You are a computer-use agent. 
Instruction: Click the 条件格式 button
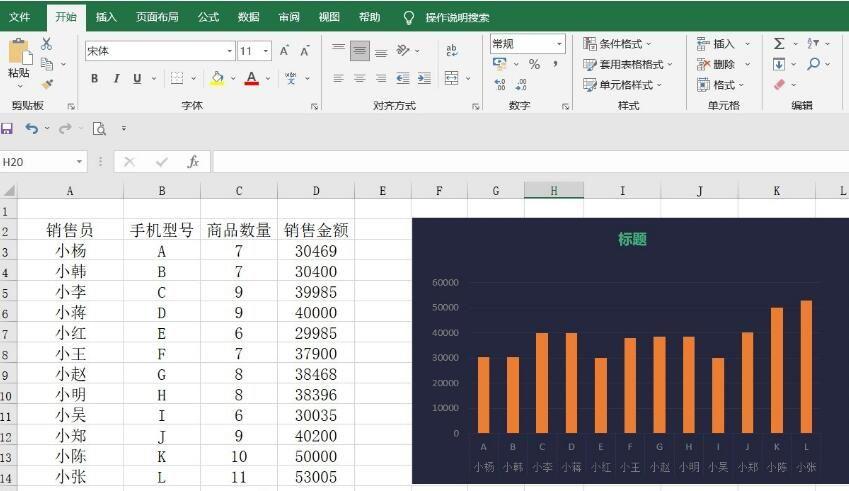[617, 43]
